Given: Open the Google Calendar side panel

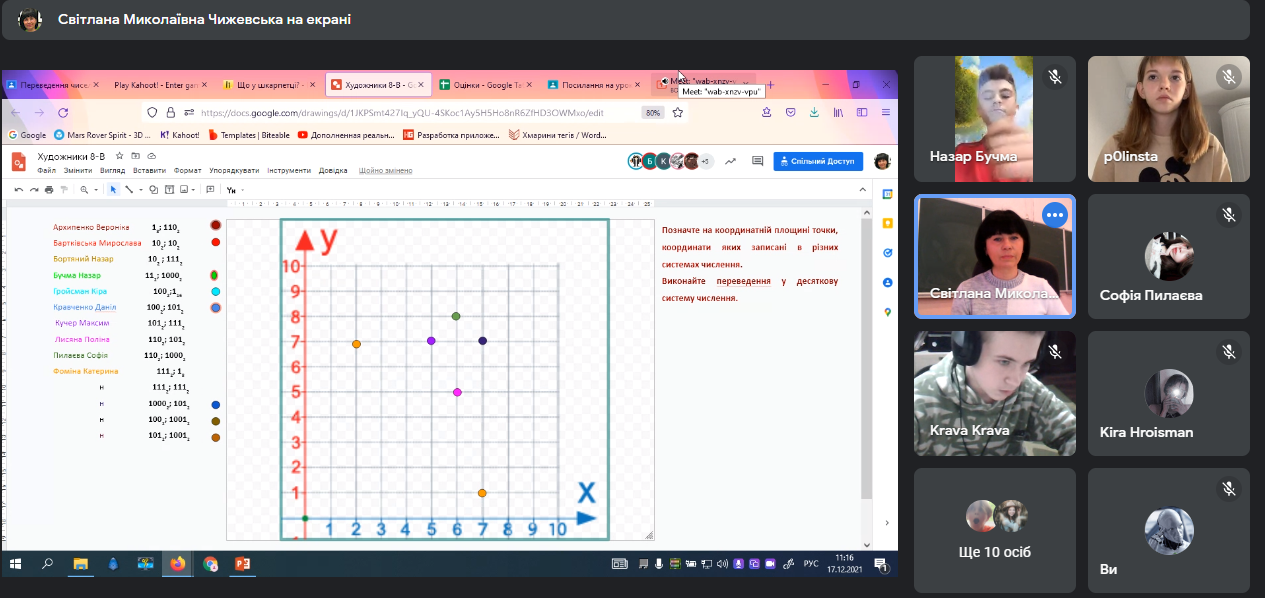Looking at the screenshot, I should click(x=887, y=194).
